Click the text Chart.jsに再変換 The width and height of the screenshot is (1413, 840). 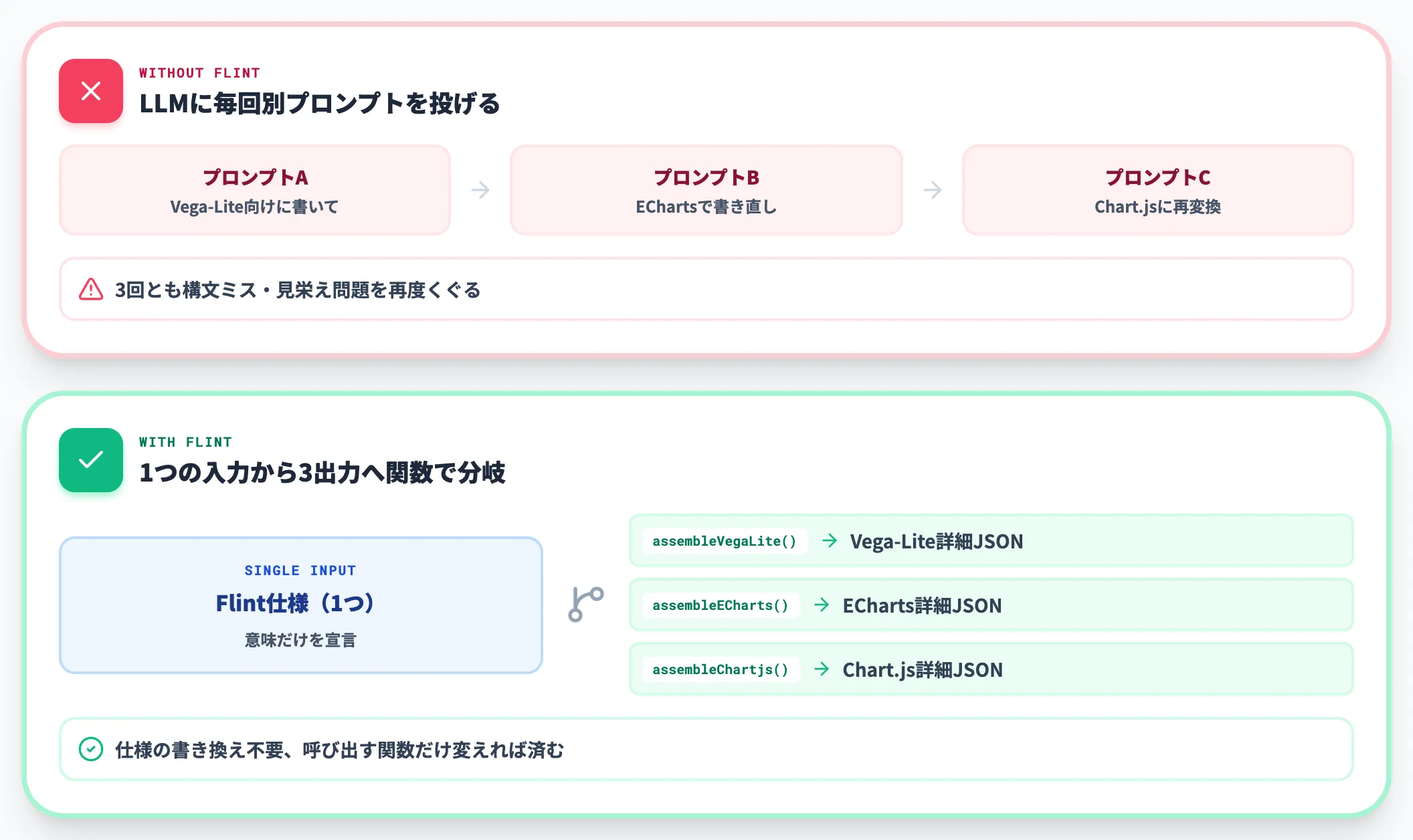pos(1158,207)
